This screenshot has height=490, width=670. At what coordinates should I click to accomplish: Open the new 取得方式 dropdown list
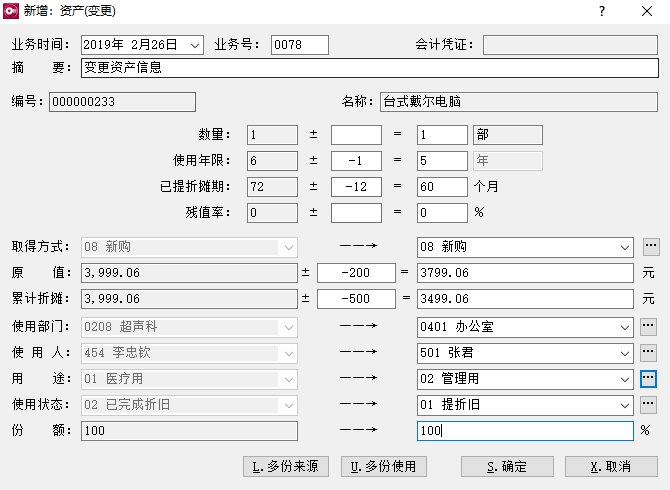pyautogui.click(x=625, y=247)
